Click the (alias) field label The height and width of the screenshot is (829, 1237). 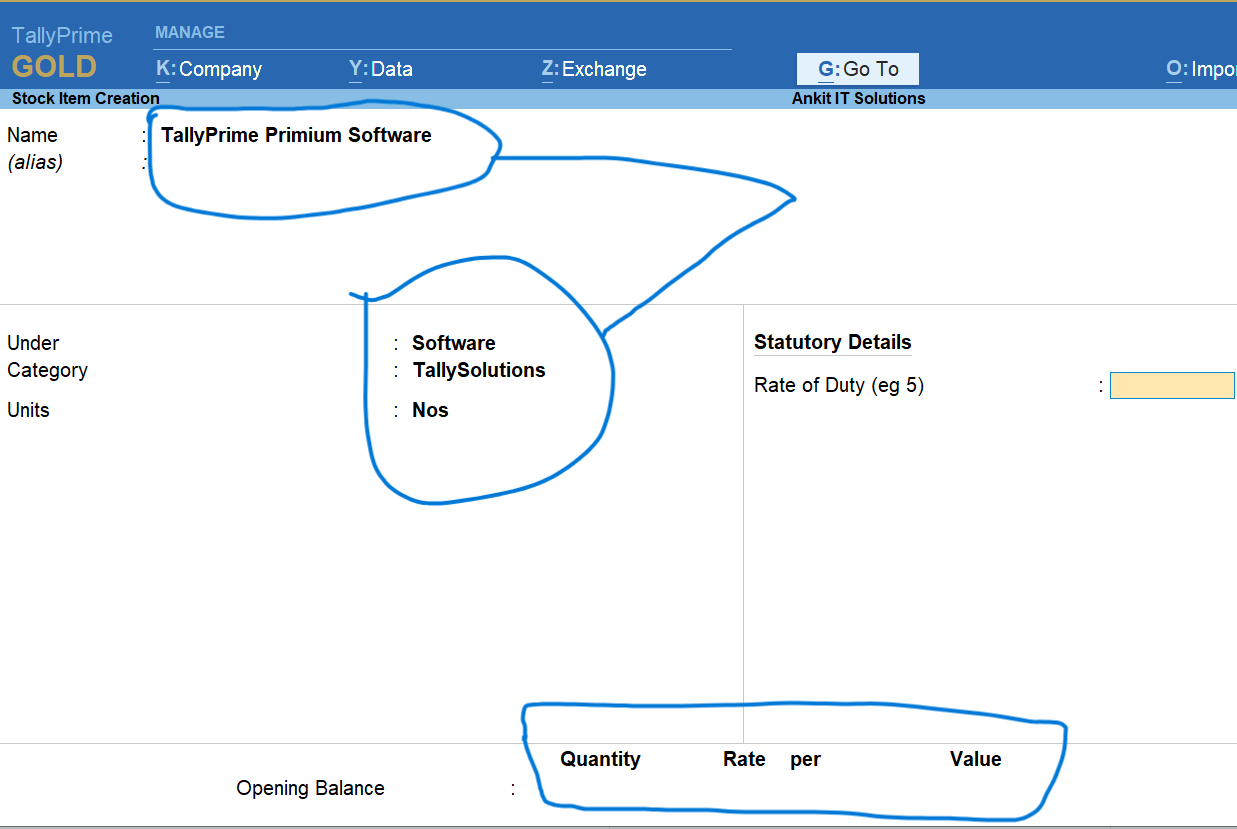[x=35, y=162]
